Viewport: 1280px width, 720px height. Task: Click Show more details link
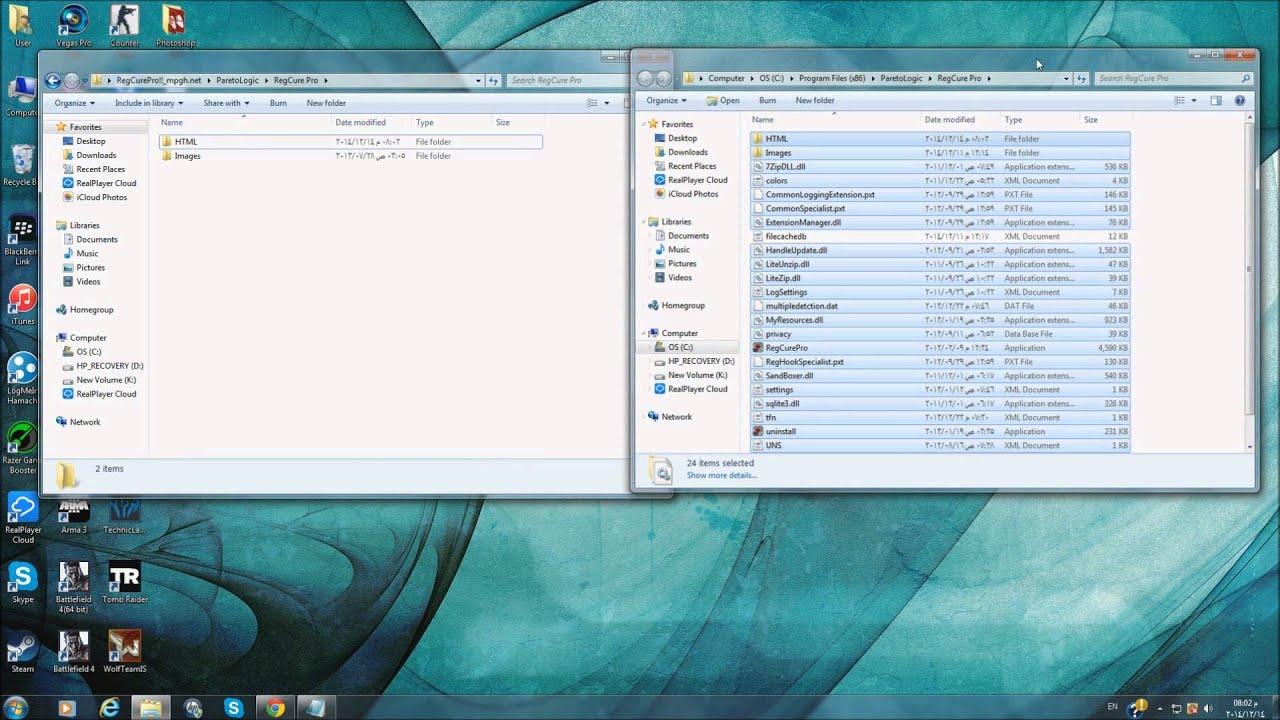click(721, 475)
